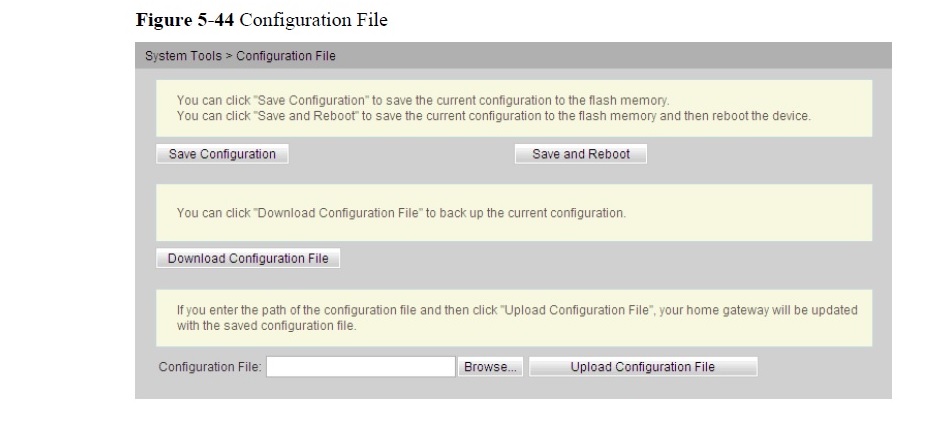
Task: Click the bold Figure 5-44 caption text
Action: (x=185, y=20)
